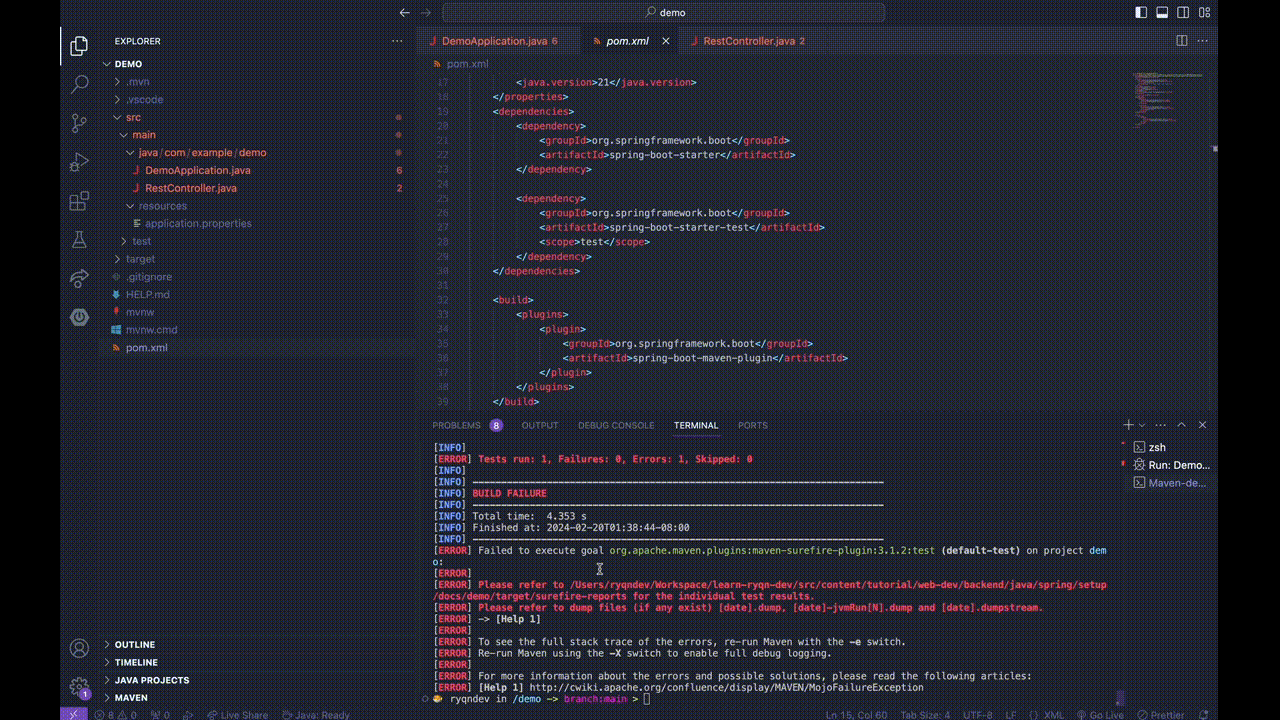Close the bottom panel
This screenshot has height=720, width=1280.
(1202, 425)
